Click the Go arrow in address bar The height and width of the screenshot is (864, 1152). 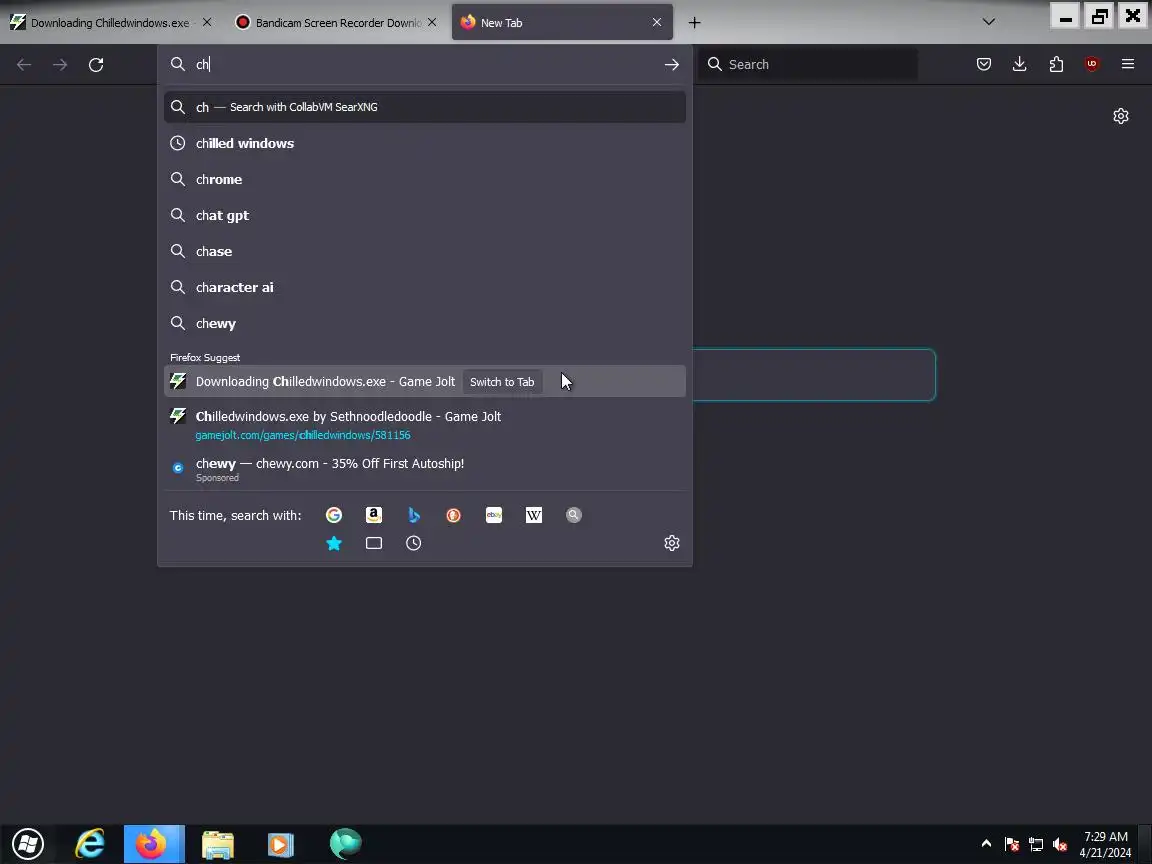point(672,65)
